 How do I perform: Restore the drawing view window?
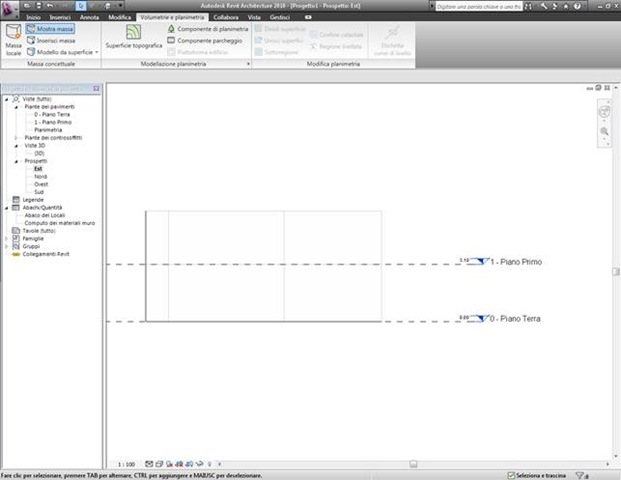pyautogui.click(x=598, y=88)
